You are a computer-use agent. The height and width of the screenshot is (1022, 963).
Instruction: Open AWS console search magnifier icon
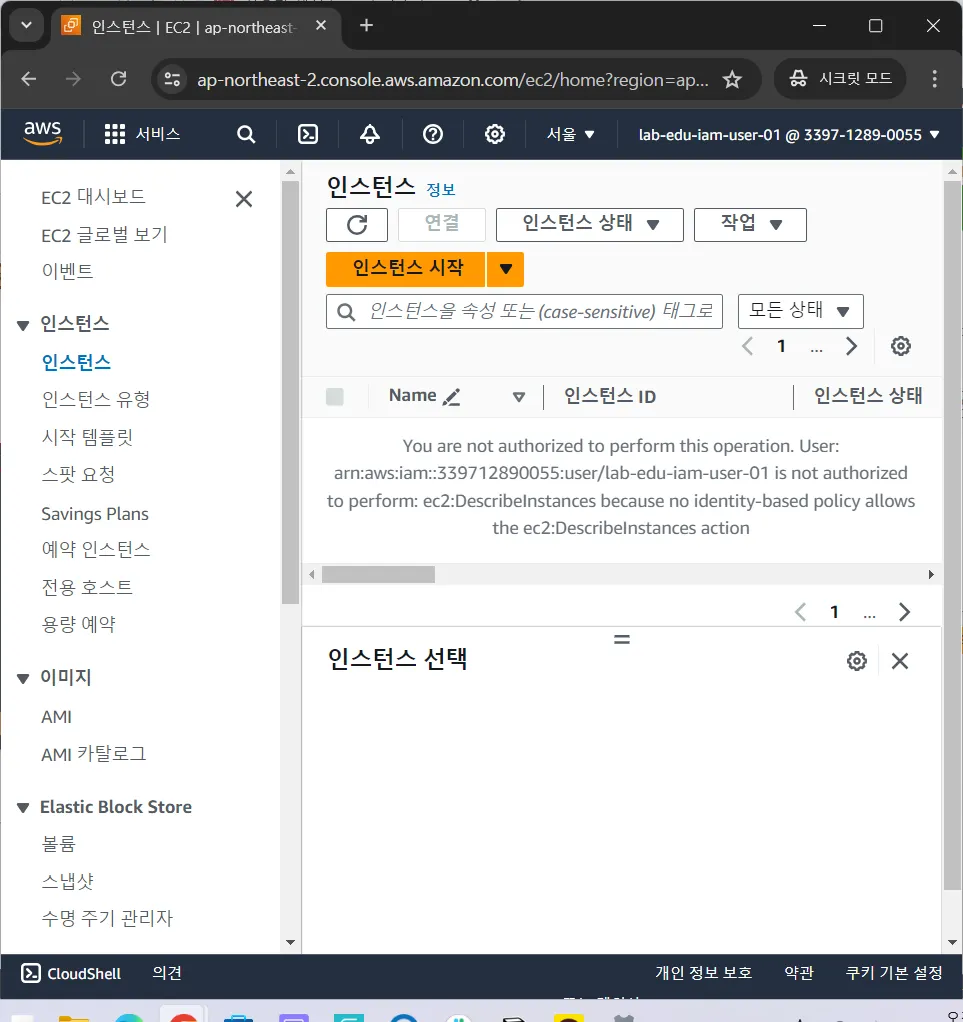pyautogui.click(x=246, y=134)
